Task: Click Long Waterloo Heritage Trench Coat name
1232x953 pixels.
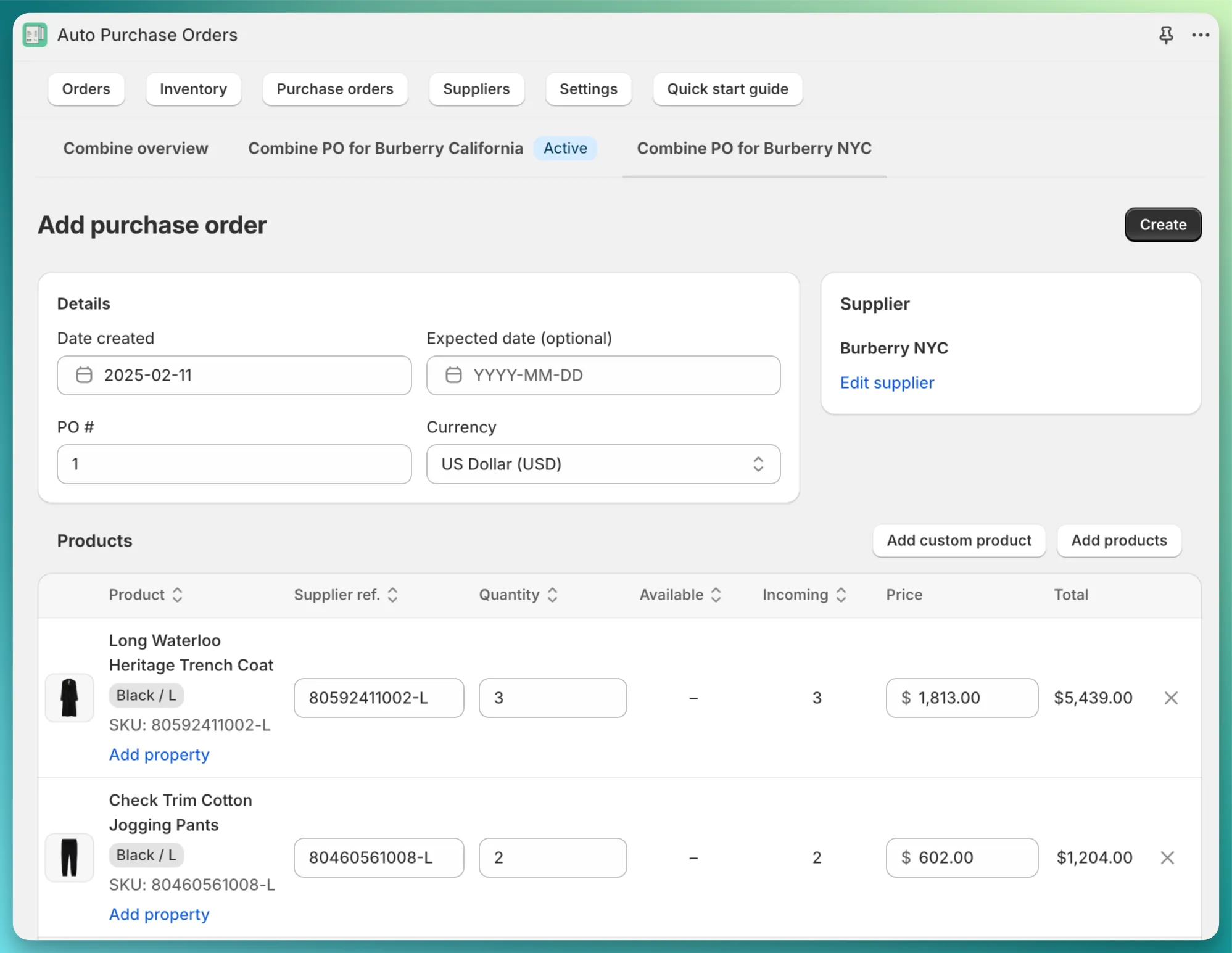Action: 191,653
